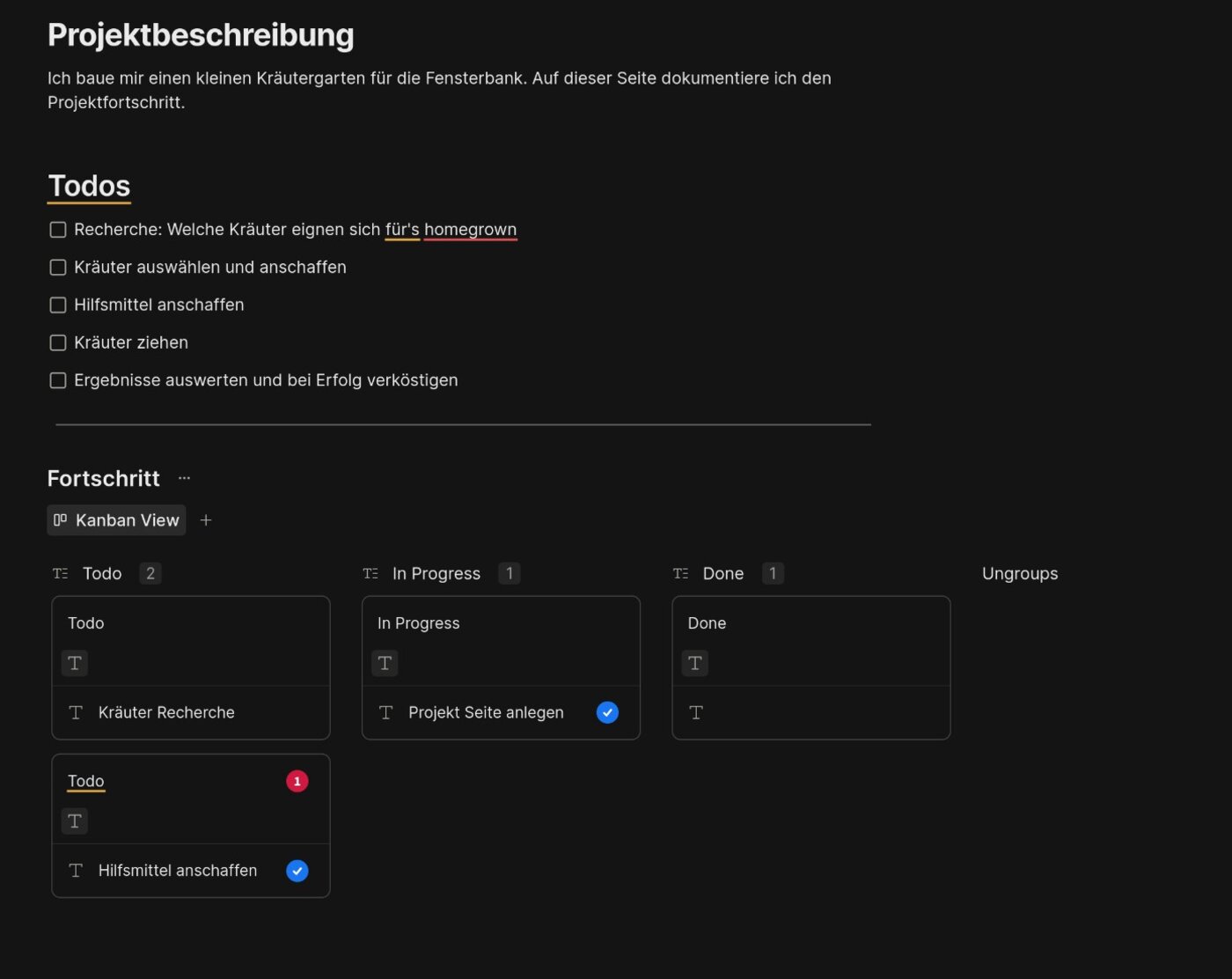Open the Ungroups column
1232x979 pixels.
coord(1020,573)
